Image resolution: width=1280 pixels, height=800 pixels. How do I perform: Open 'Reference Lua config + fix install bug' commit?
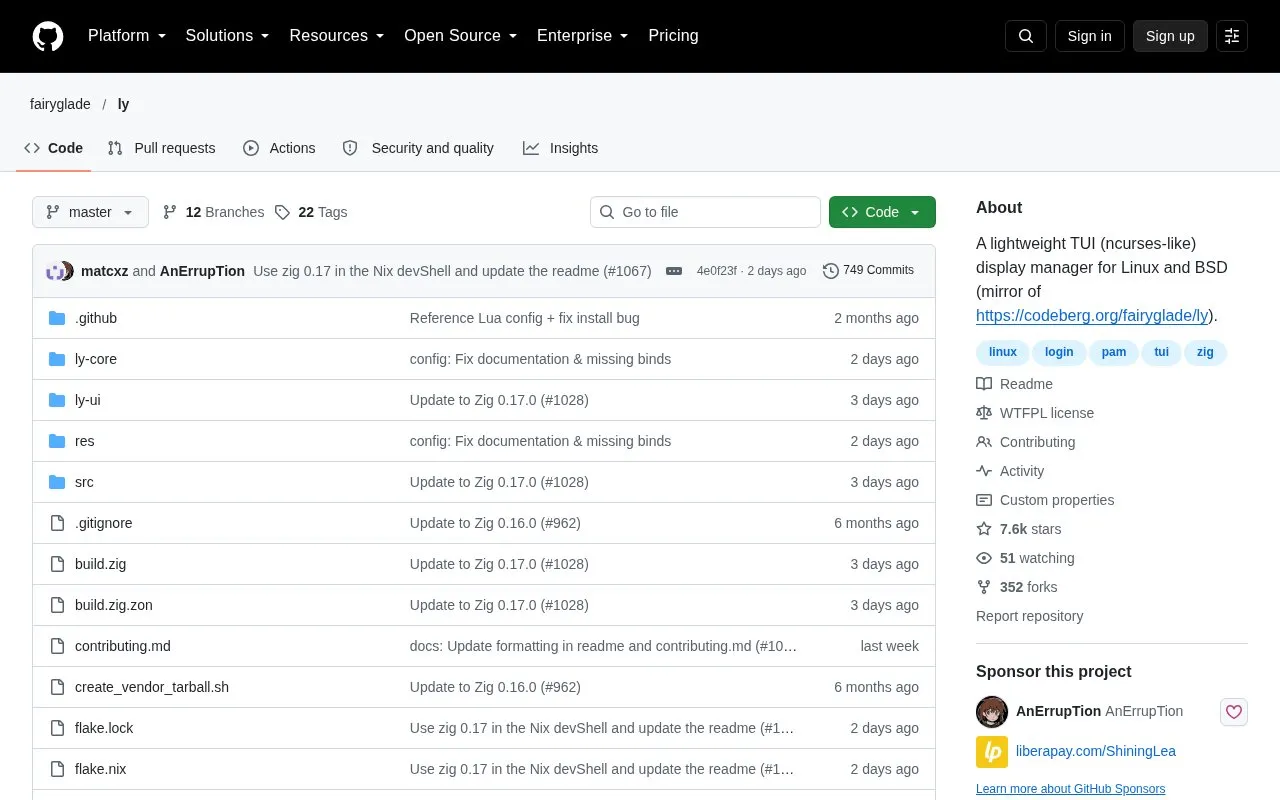coord(525,318)
